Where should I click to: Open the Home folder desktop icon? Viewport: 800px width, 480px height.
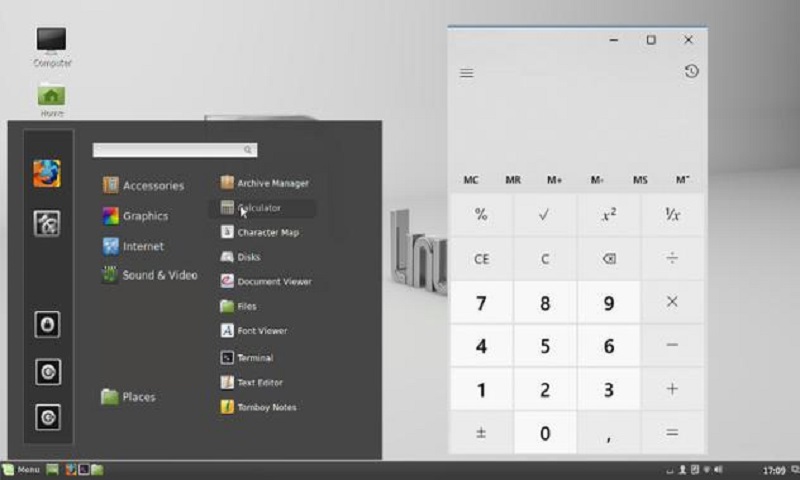52,100
